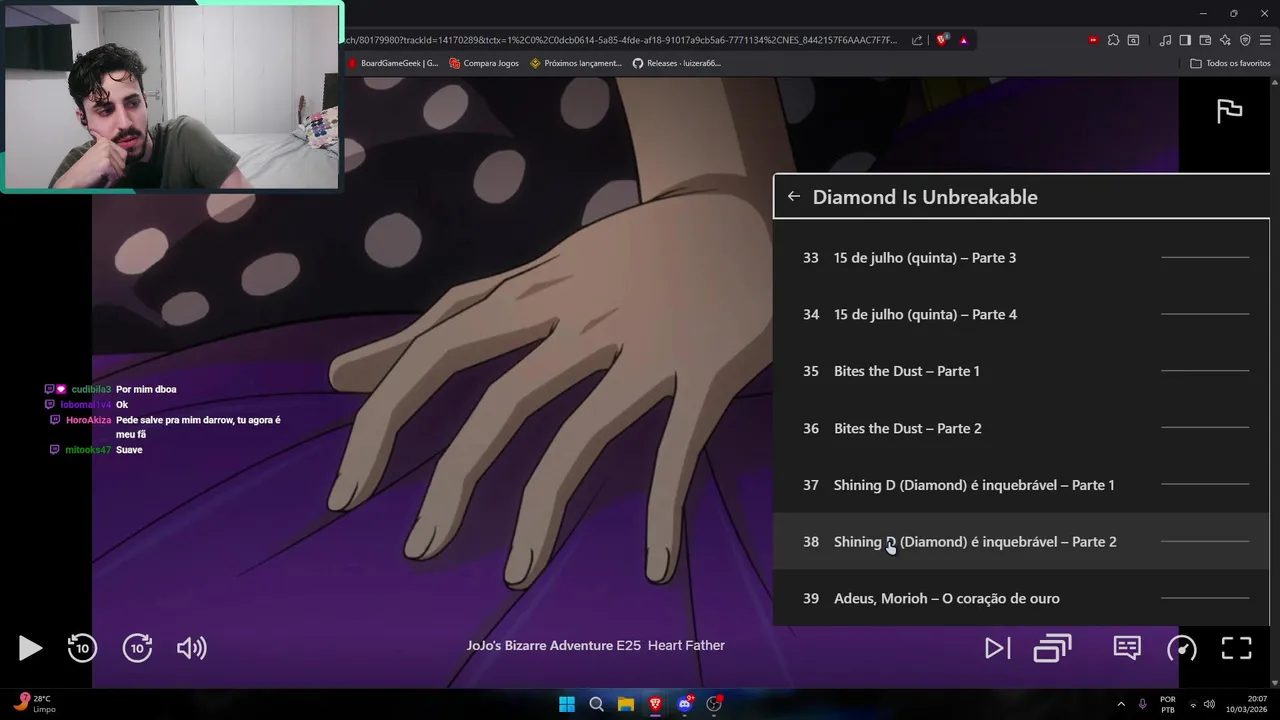Toggle browser sidebar panel icon
Screen dimensions: 1280x720
pos(1185,40)
